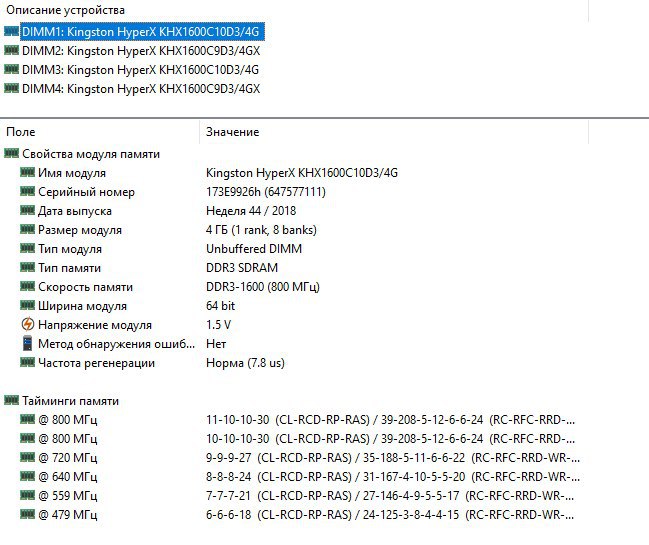Select the 'Метод обнаружения ошиб...' field label
649x545 pixels.
pos(116,344)
